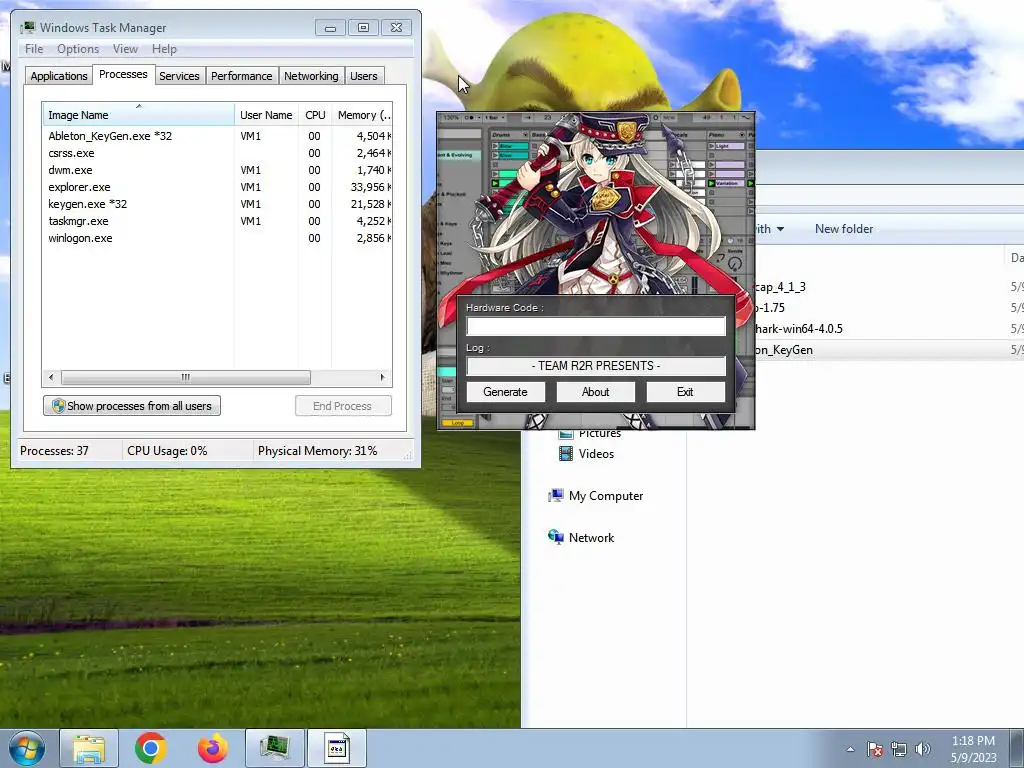Open Action Center flag icon
This screenshot has width=1024, height=768.
875,749
